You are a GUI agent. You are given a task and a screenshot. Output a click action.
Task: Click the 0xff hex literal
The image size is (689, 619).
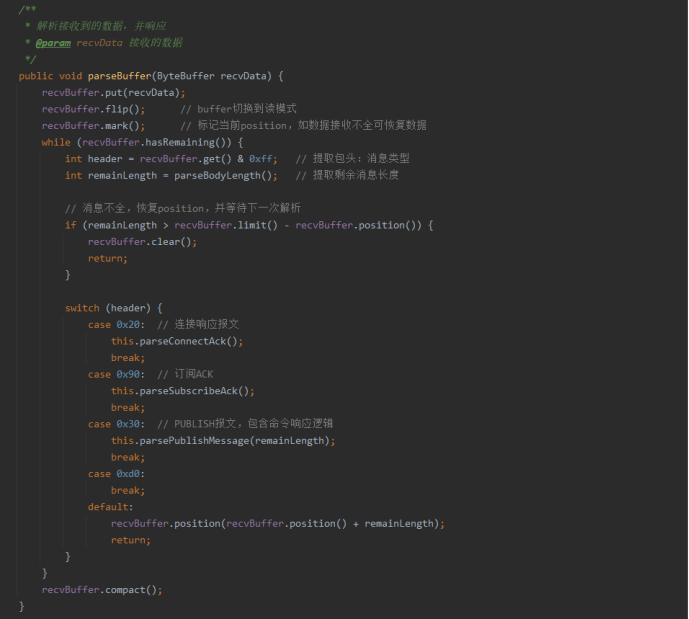pyautogui.click(x=260, y=159)
